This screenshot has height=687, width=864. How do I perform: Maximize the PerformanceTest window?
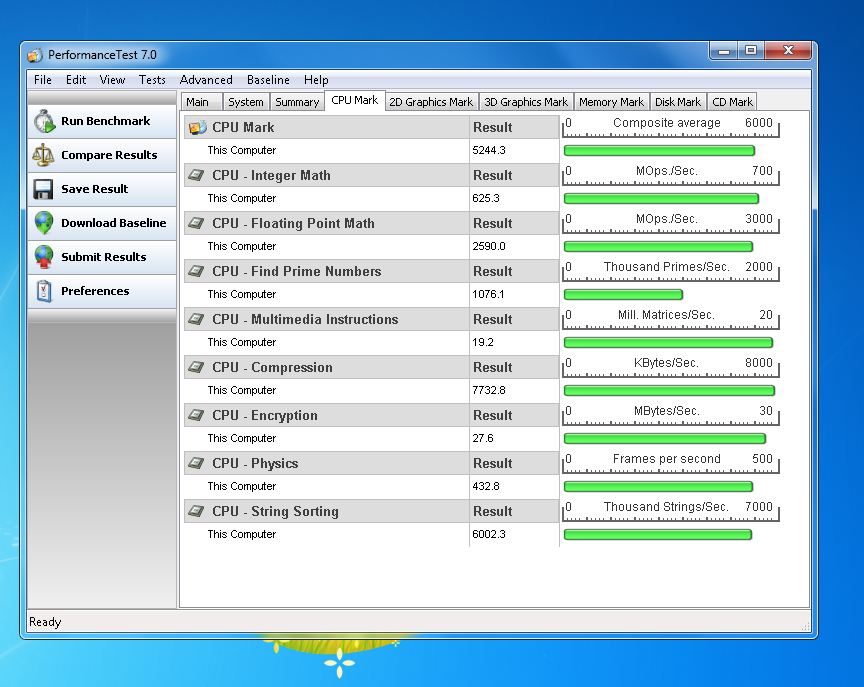click(750, 51)
